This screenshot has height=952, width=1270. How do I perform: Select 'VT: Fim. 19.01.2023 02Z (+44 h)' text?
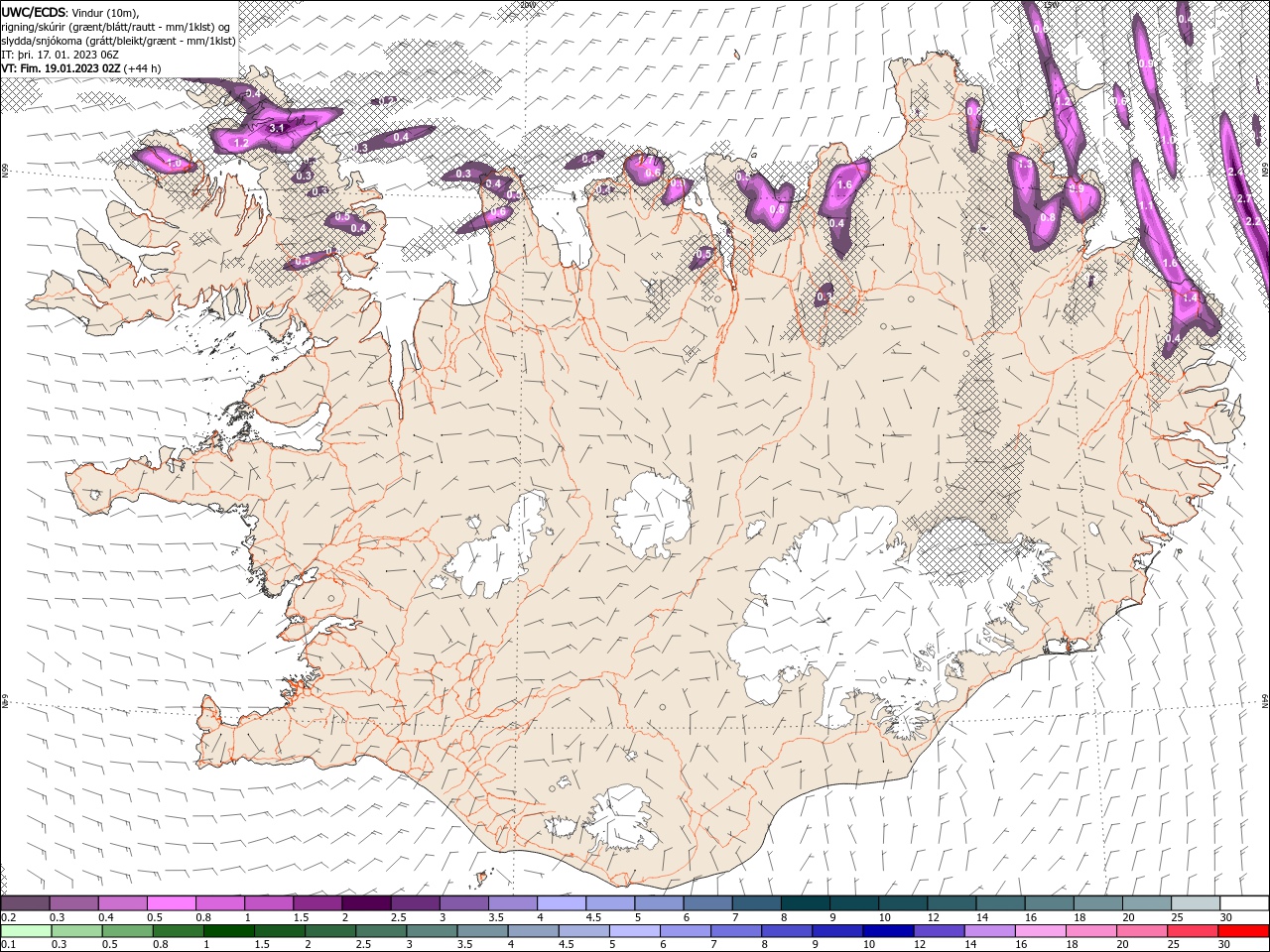point(80,68)
